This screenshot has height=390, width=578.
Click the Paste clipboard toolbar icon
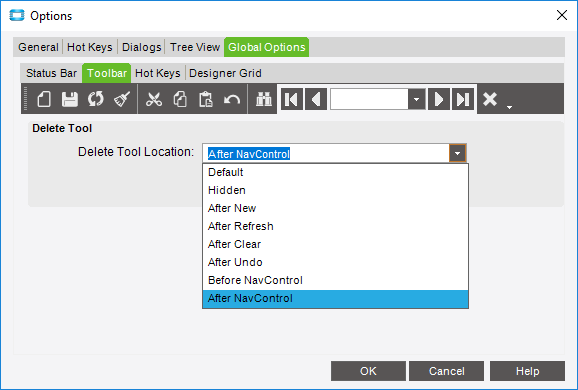(x=206, y=99)
